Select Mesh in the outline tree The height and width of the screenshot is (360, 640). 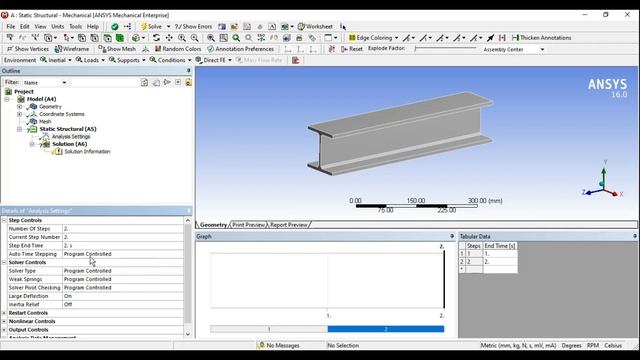(45, 122)
